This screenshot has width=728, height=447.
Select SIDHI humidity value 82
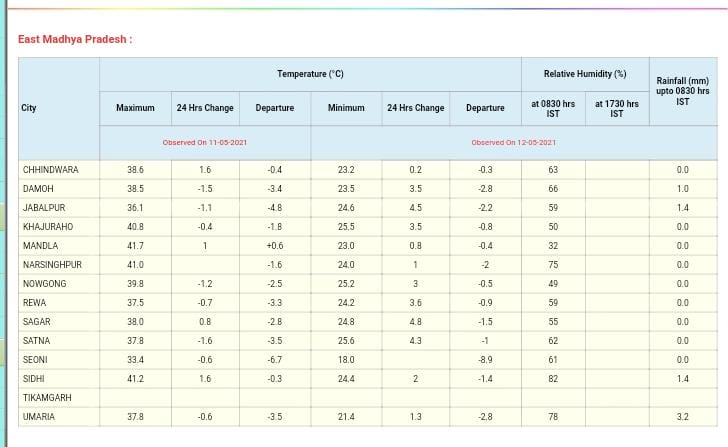point(552,379)
